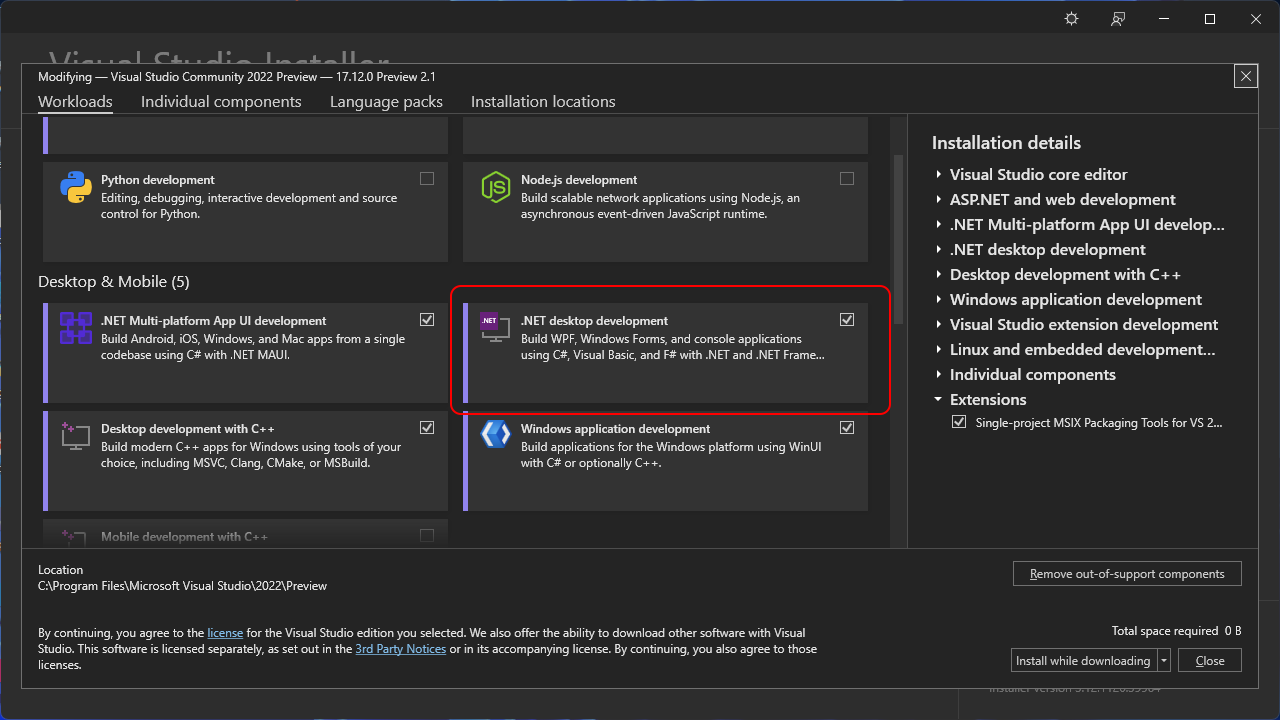
Task: Open the theme settings sun icon
Action: [1072, 19]
